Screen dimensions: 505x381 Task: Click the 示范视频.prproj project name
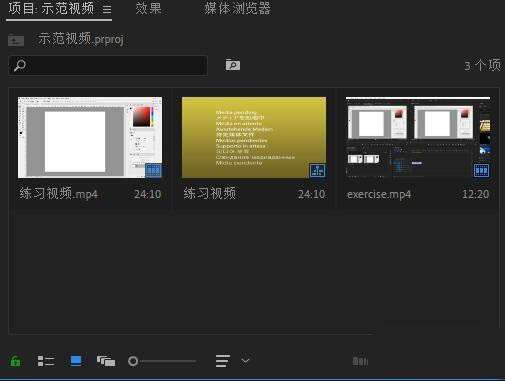click(81, 39)
